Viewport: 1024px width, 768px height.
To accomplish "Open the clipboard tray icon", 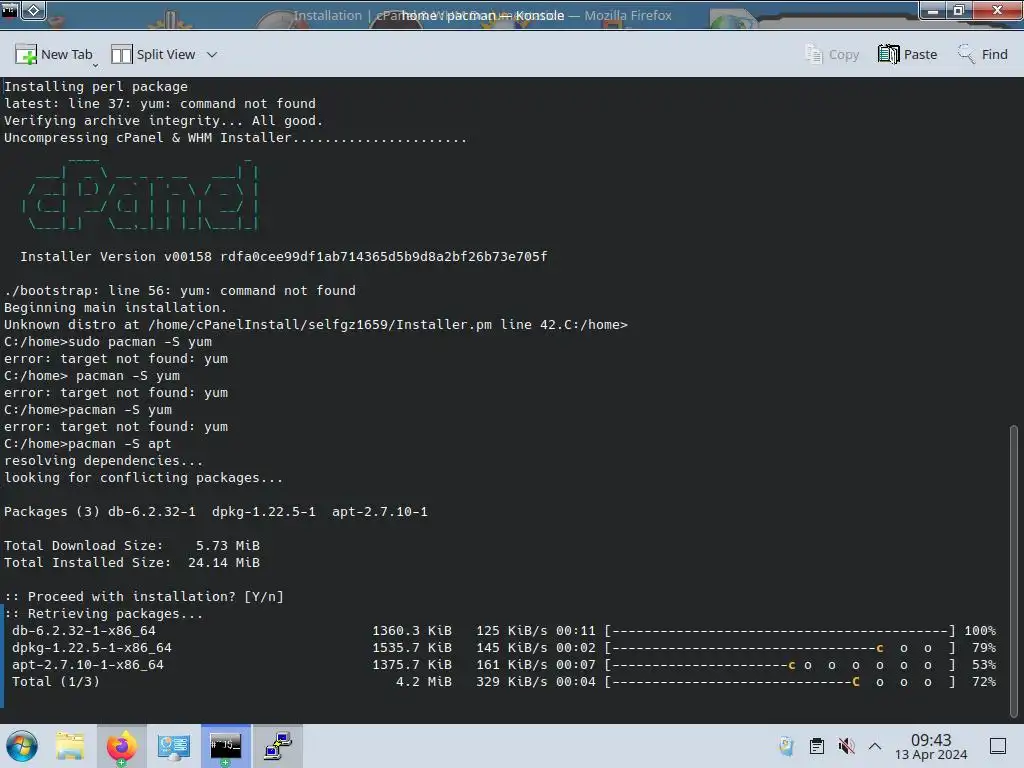I will (x=816, y=746).
